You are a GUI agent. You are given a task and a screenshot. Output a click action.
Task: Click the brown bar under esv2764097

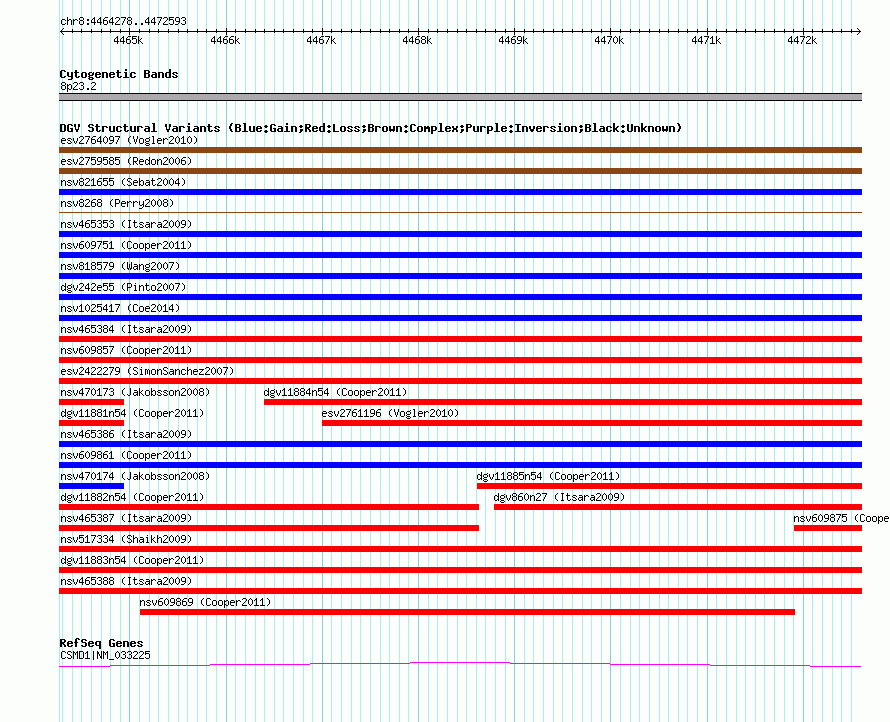point(460,150)
